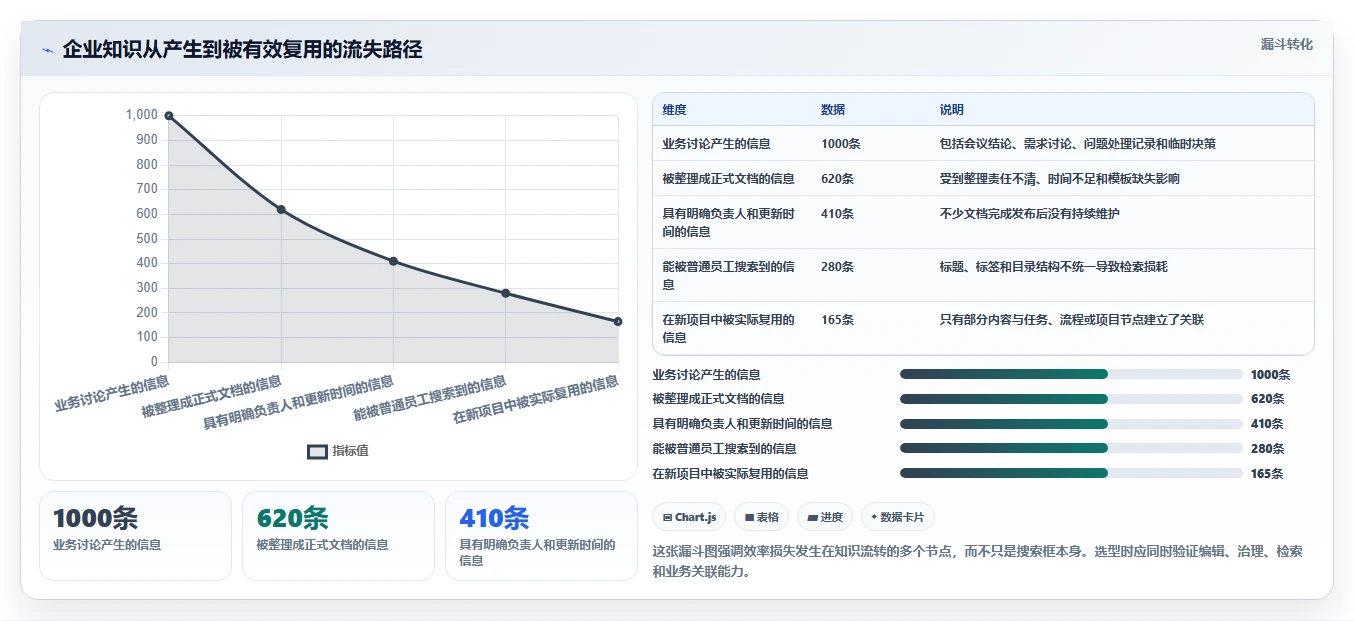The height and width of the screenshot is (621, 1354).
Task: Click the x-axis label 被整理成正式文档的信息
Action: pyautogui.click(x=213, y=397)
